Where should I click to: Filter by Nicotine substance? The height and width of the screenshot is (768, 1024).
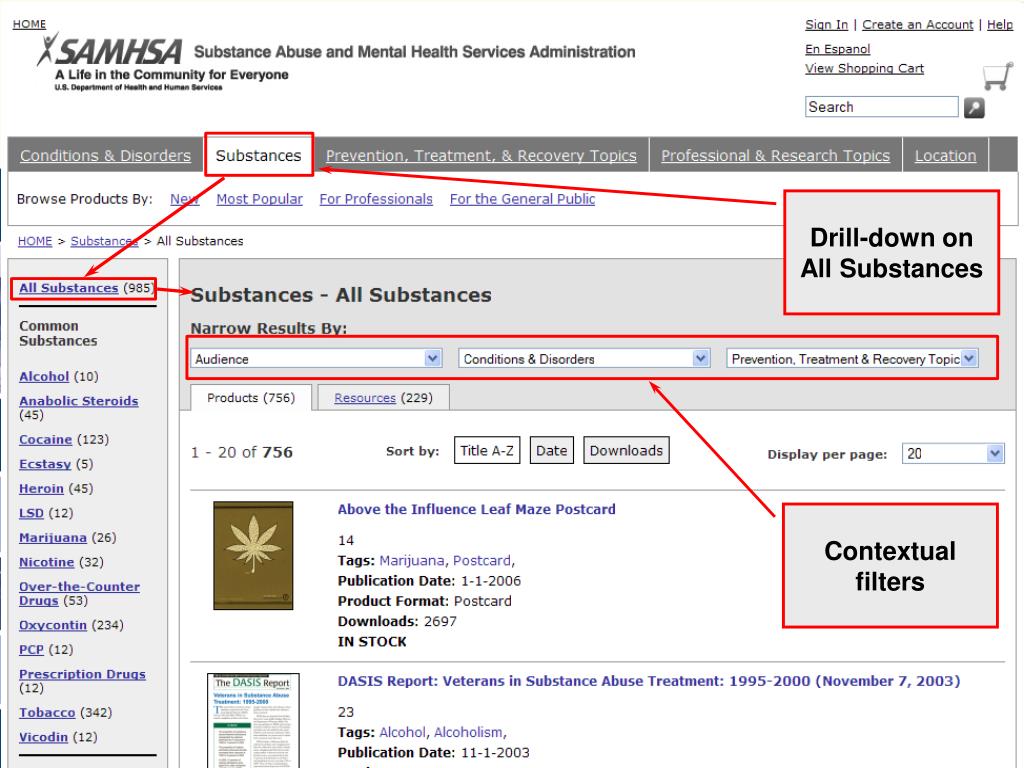(x=46, y=562)
